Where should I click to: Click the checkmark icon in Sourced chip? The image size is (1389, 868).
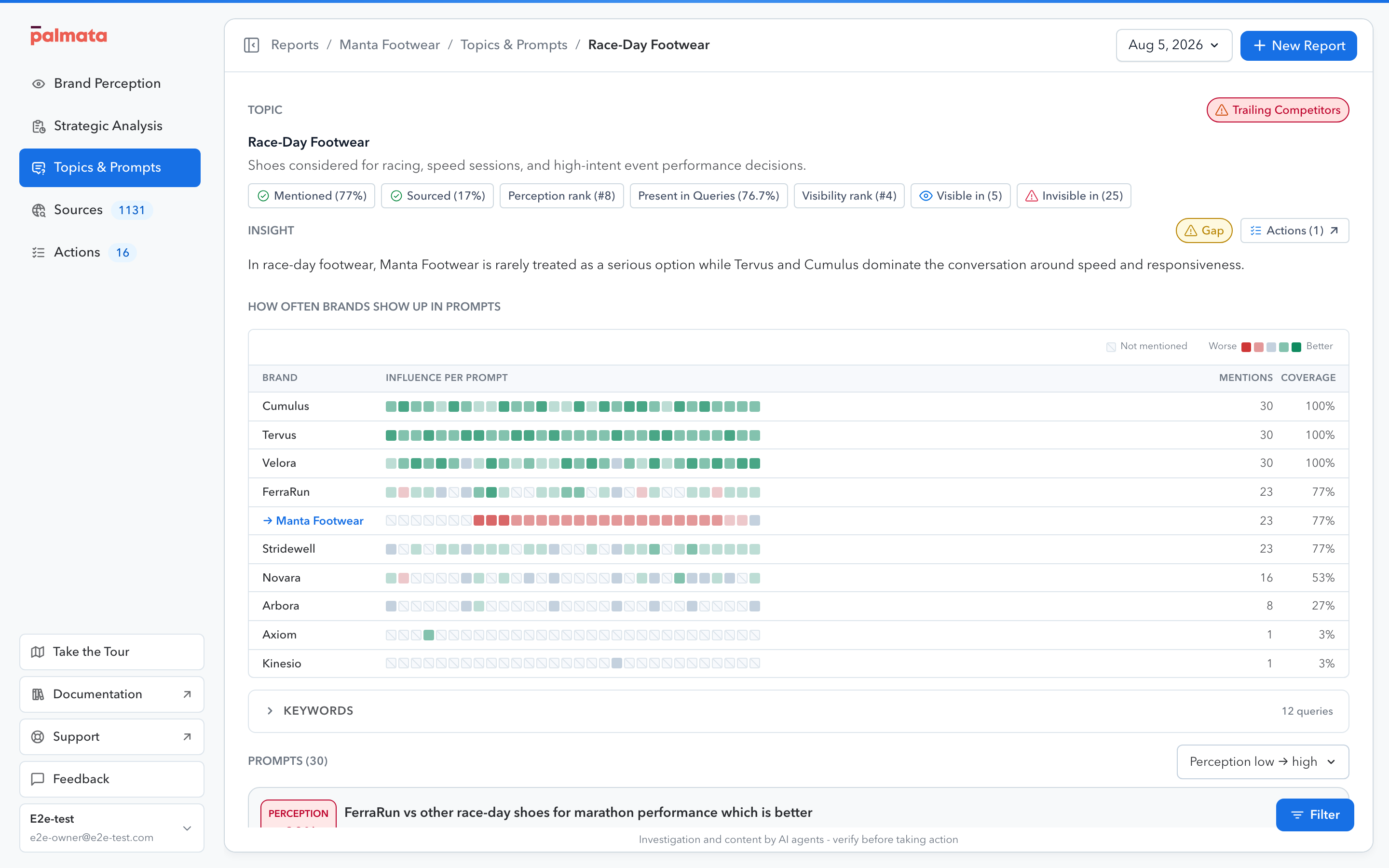396,196
